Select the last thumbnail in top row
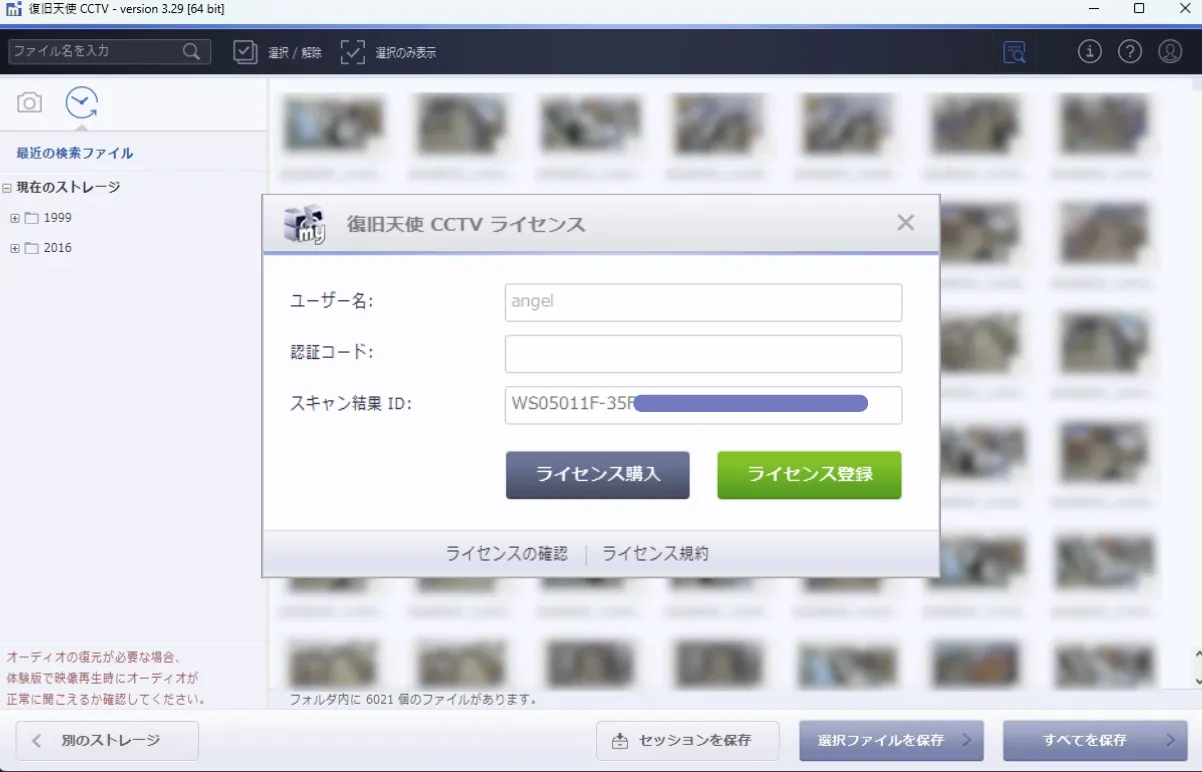Image resolution: width=1202 pixels, height=772 pixels. coord(1103,124)
